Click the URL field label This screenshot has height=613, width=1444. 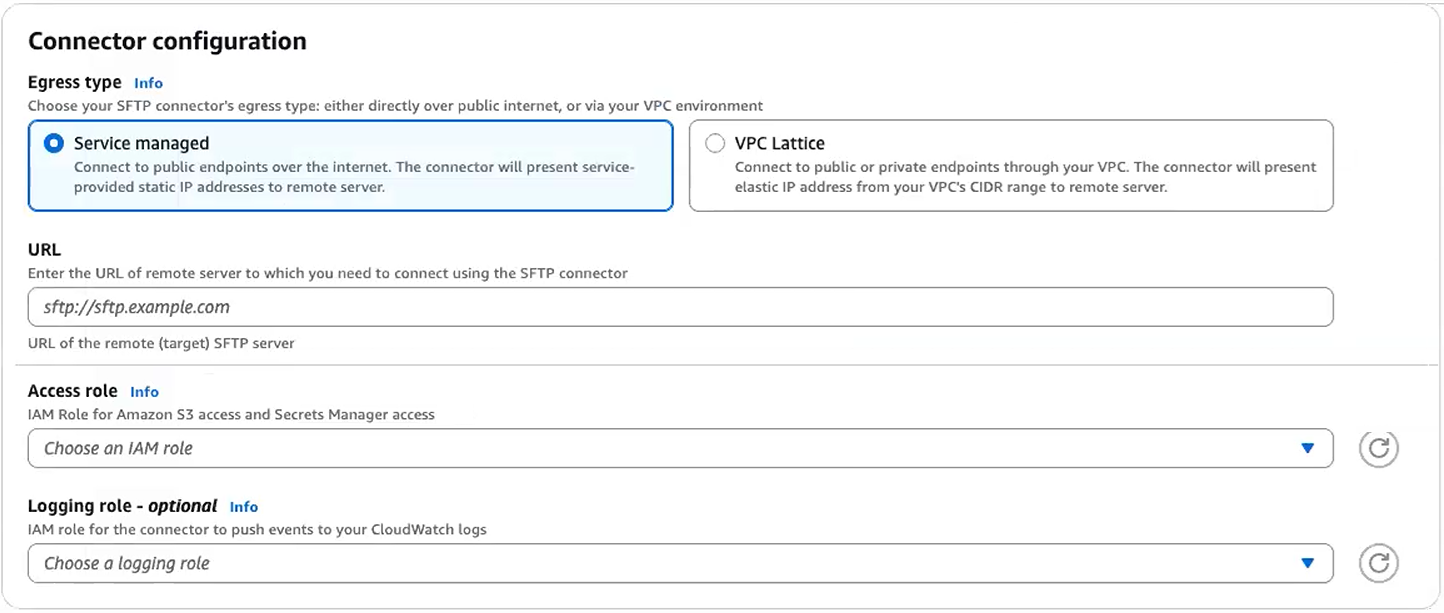pos(44,250)
